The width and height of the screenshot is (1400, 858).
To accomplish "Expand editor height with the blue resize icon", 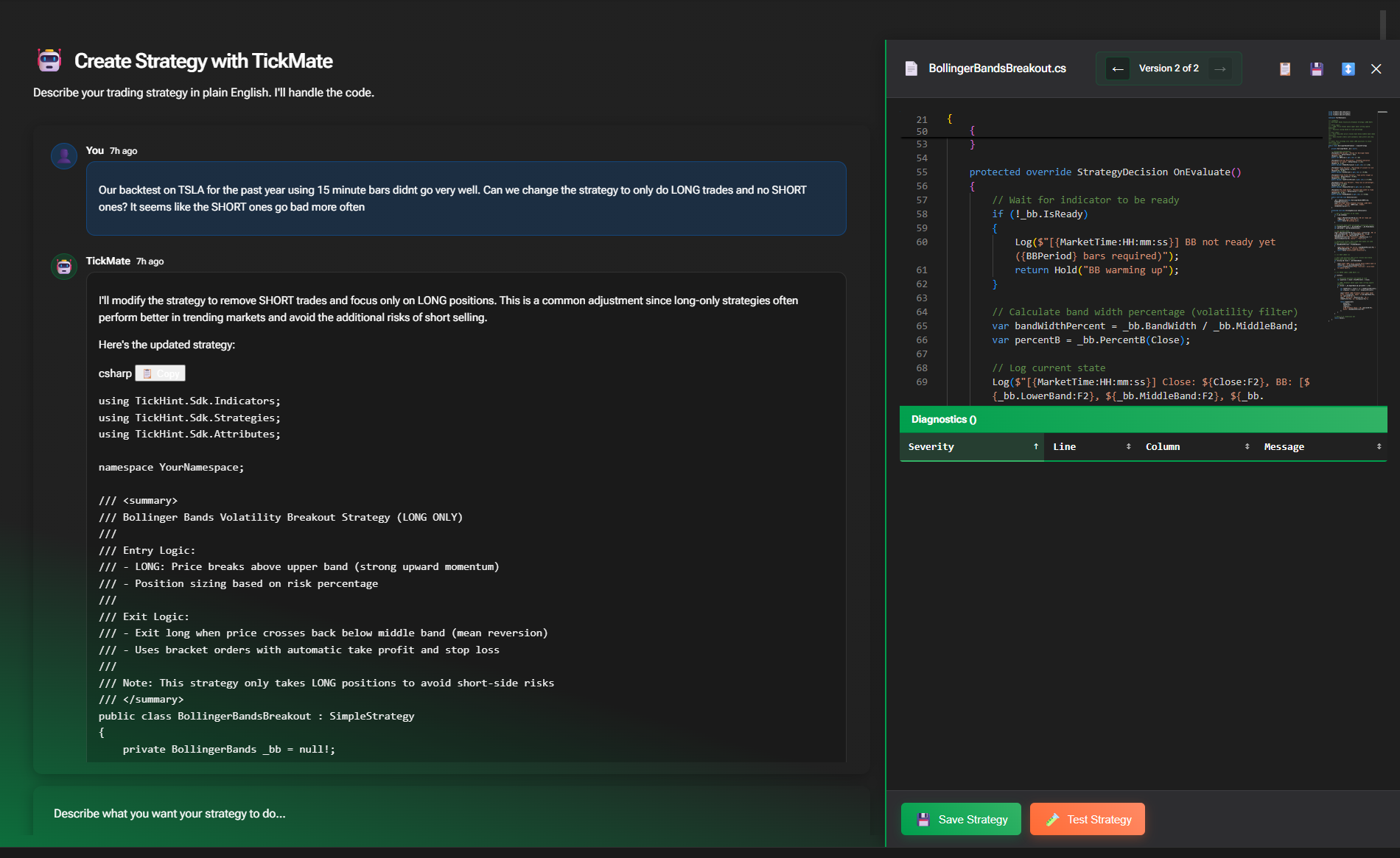I will 1348,68.
